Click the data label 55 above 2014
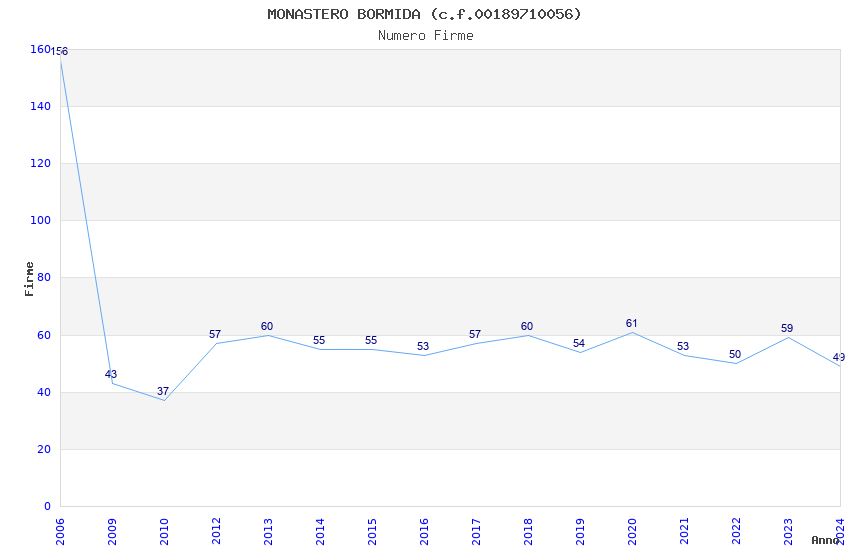Screen dimensions: 850x550 click(319, 340)
